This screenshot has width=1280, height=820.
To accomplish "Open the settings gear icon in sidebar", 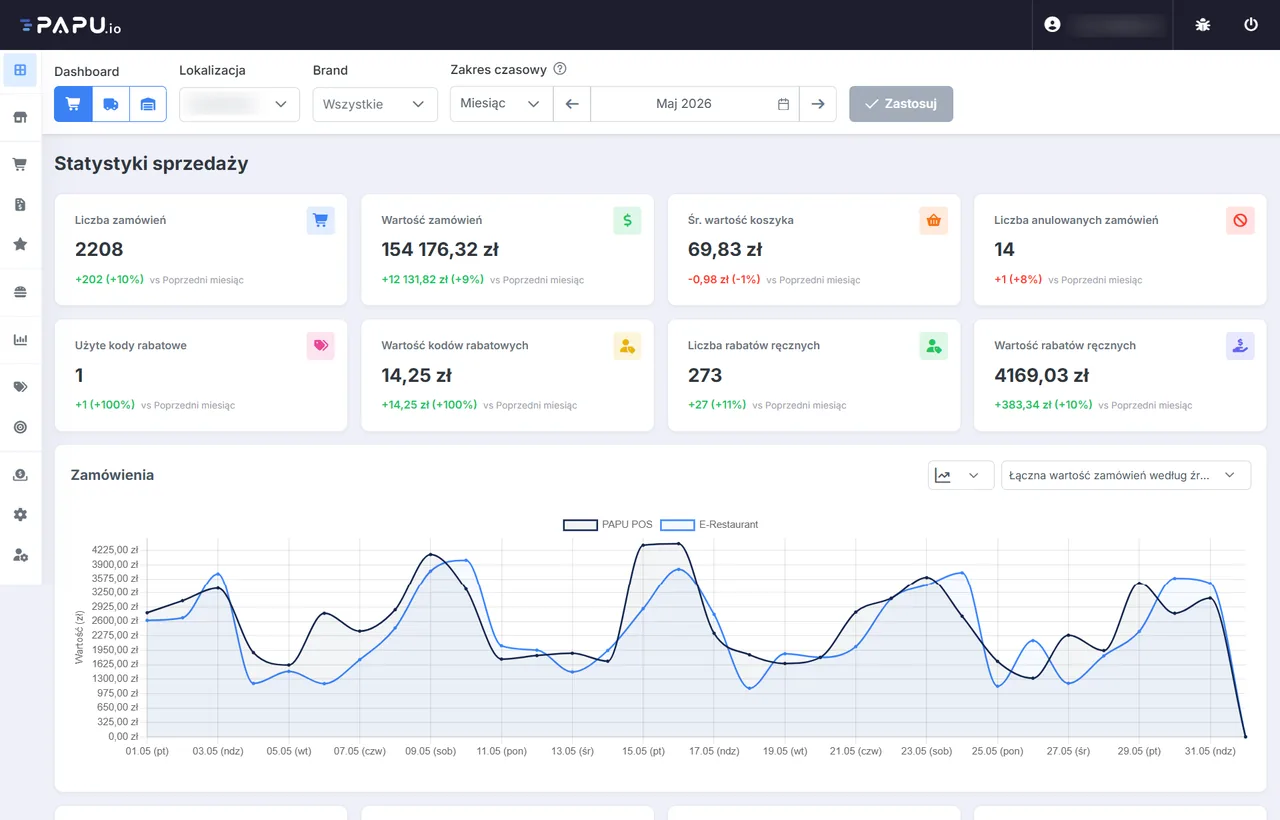I will [x=20, y=514].
